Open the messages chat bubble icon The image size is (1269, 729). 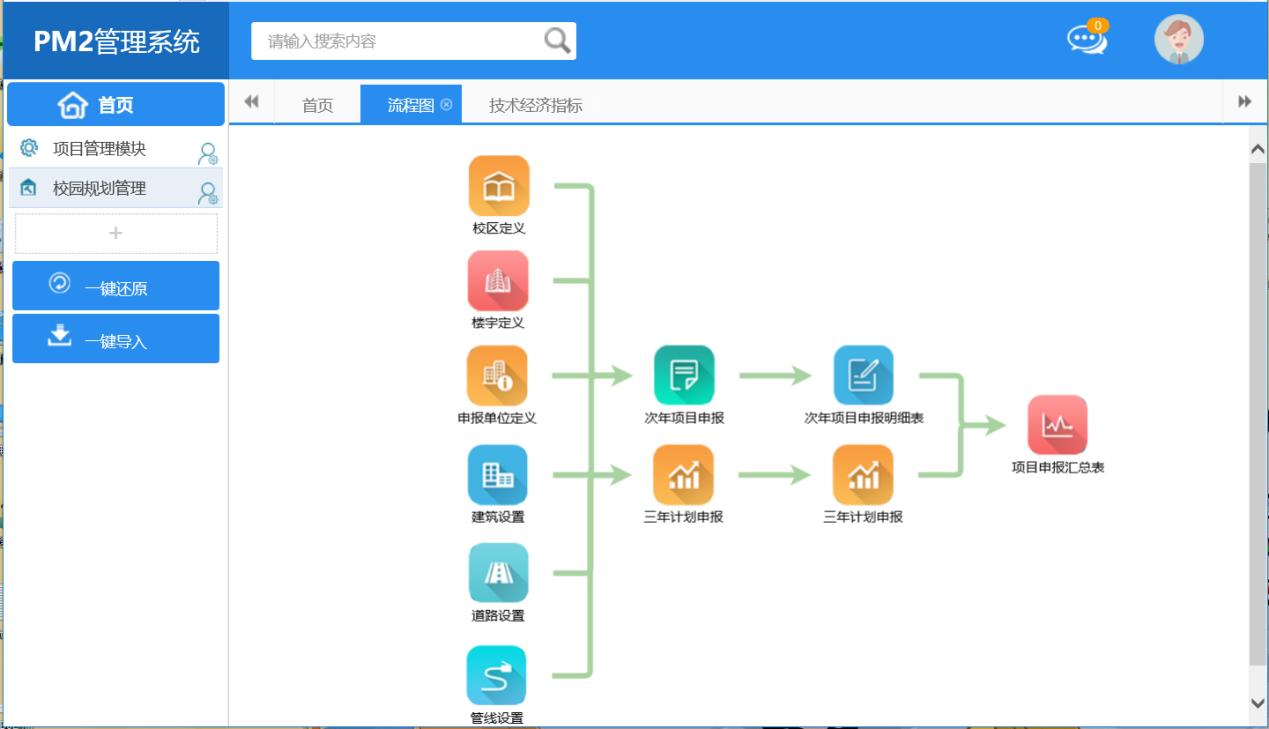pyautogui.click(x=1086, y=40)
